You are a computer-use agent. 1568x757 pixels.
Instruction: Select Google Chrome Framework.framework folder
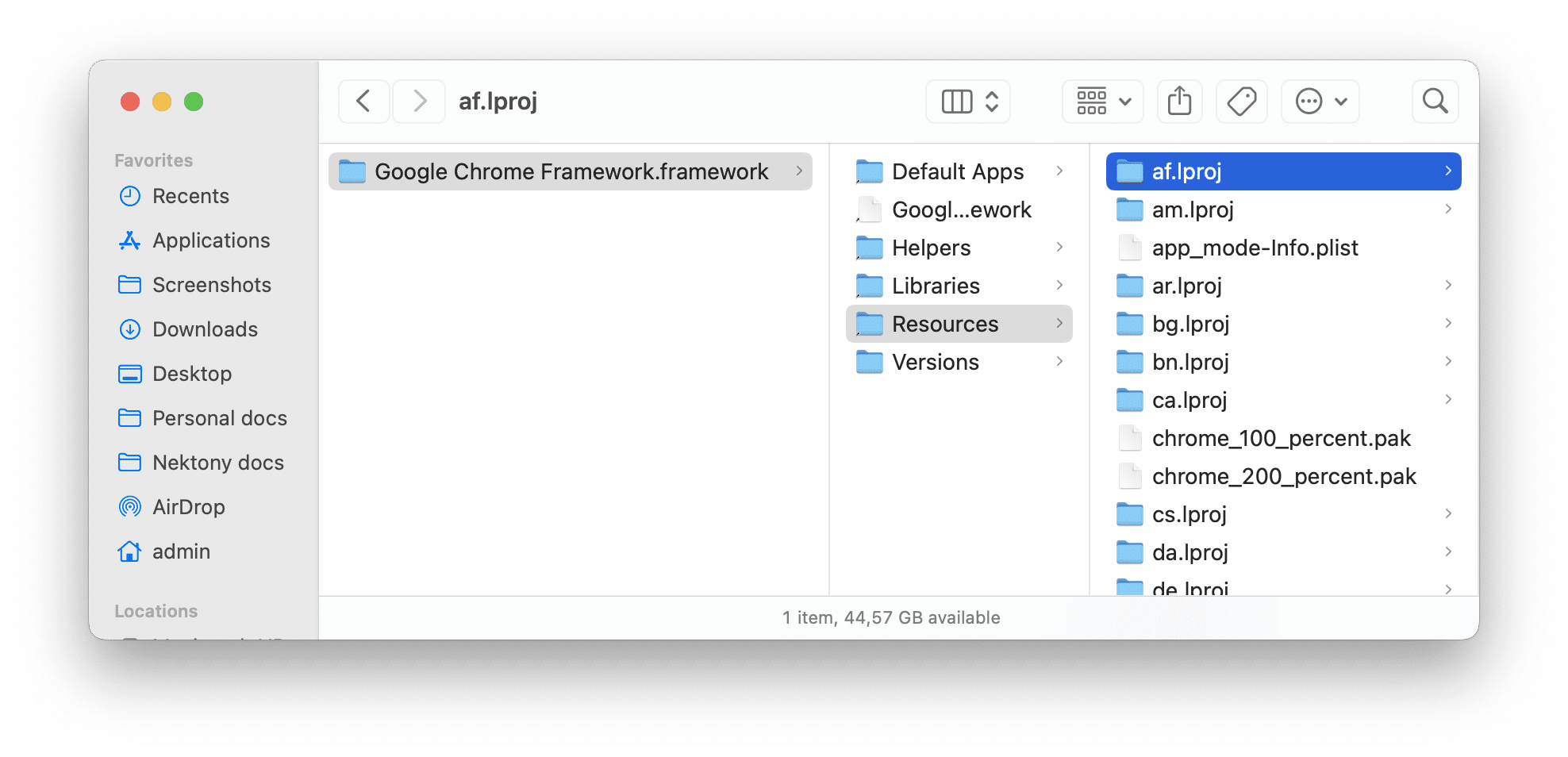571,171
